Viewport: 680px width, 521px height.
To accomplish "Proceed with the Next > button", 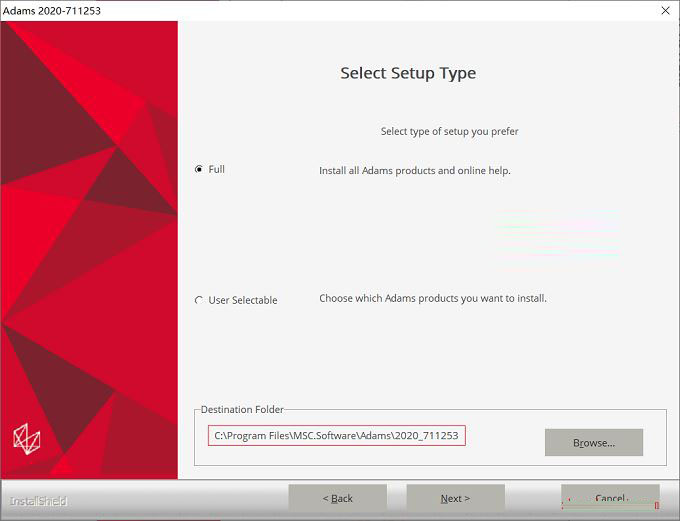I will tap(455, 498).
